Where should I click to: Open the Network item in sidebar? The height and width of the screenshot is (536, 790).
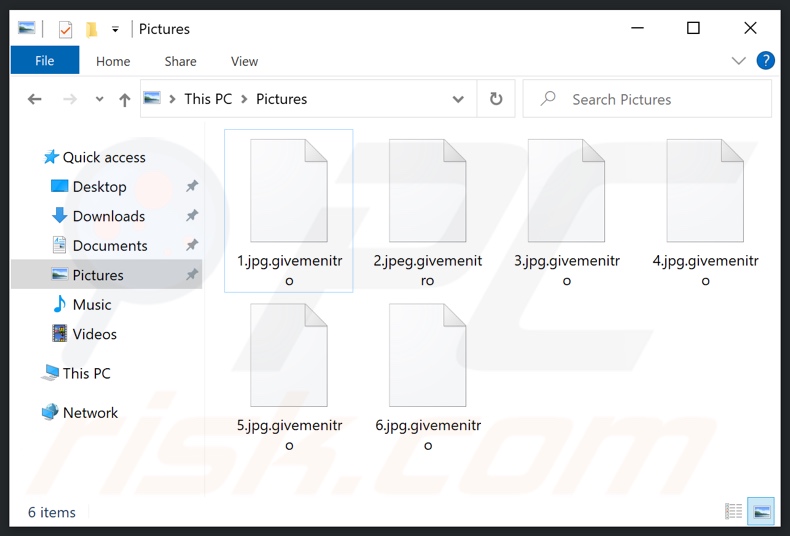[x=90, y=412]
